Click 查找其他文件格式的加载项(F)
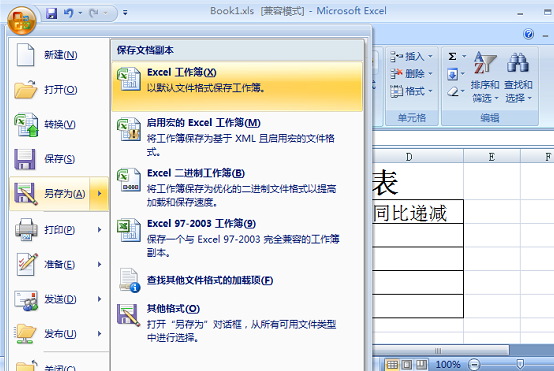The image size is (554, 371). (237, 281)
